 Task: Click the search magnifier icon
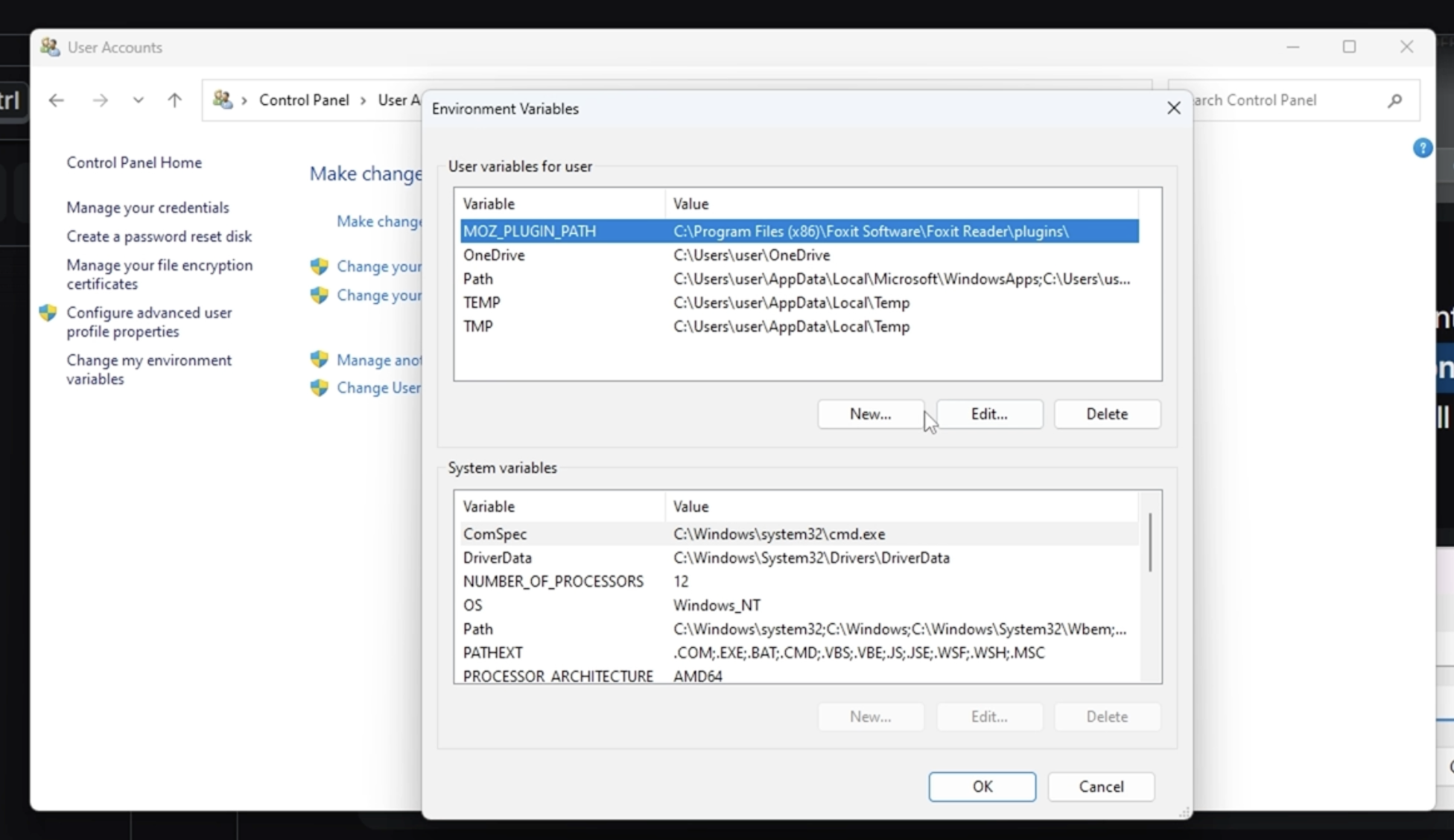[x=1394, y=101]
